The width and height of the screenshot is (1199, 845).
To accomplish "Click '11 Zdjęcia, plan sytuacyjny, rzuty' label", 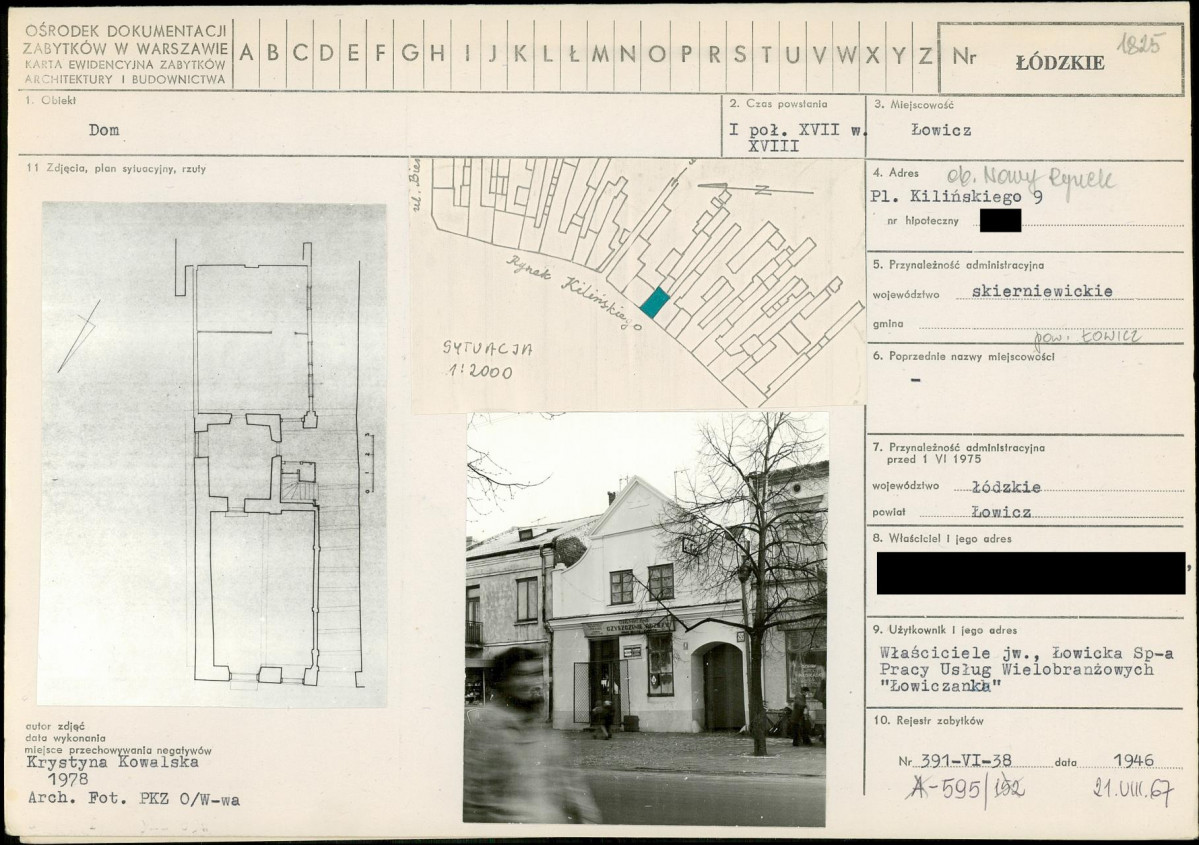I will 116,169.
